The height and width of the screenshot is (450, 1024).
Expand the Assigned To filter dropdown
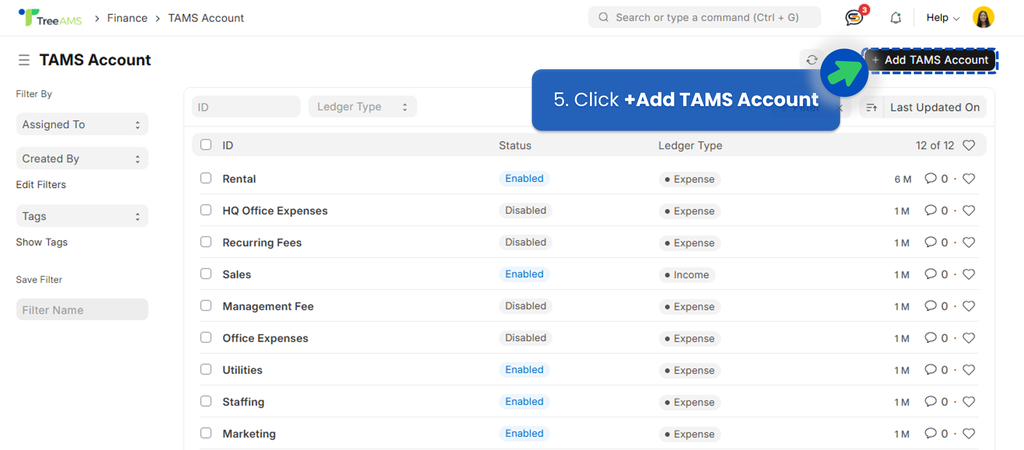pos(82,125)
